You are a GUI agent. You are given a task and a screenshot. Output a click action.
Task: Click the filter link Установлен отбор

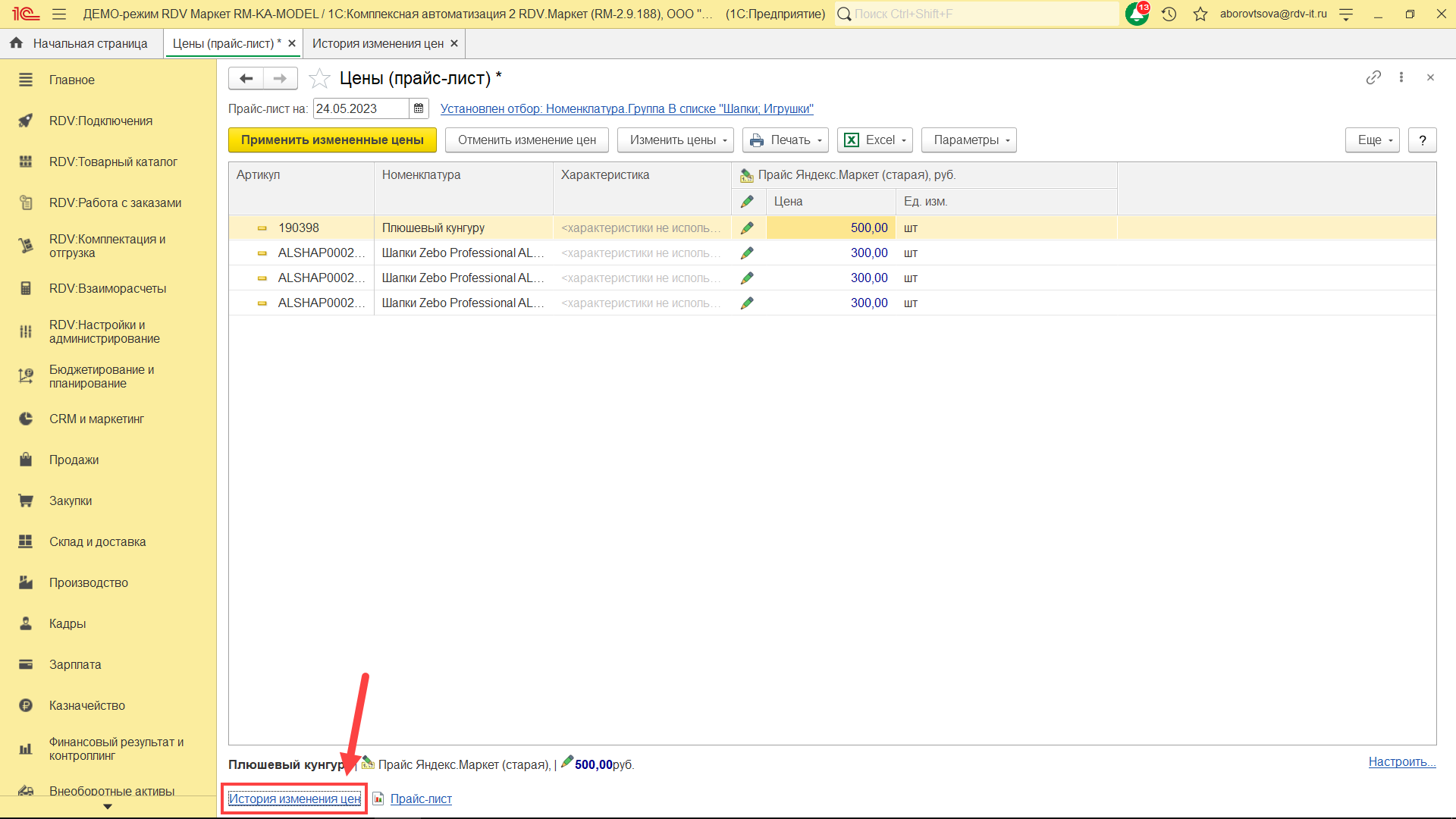click(x=626, y=108)
